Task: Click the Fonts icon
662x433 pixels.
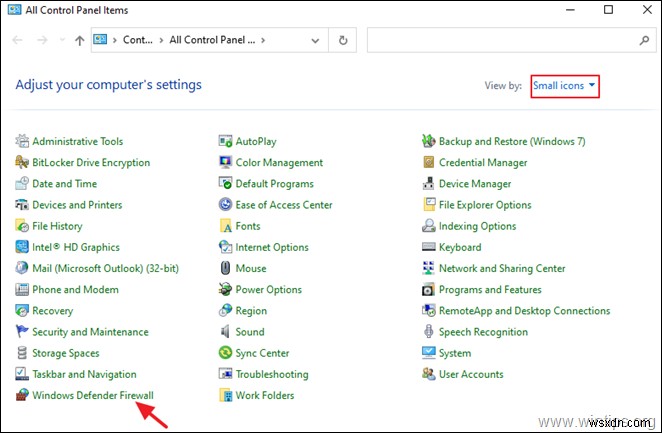Action: (225, 226)
